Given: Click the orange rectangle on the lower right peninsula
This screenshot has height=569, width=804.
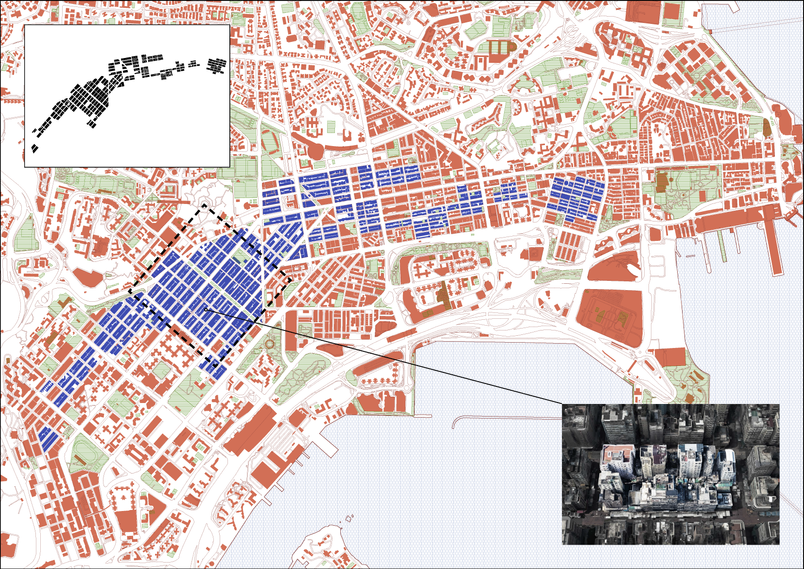Looking at the screenshot, I should click(671, 357).
